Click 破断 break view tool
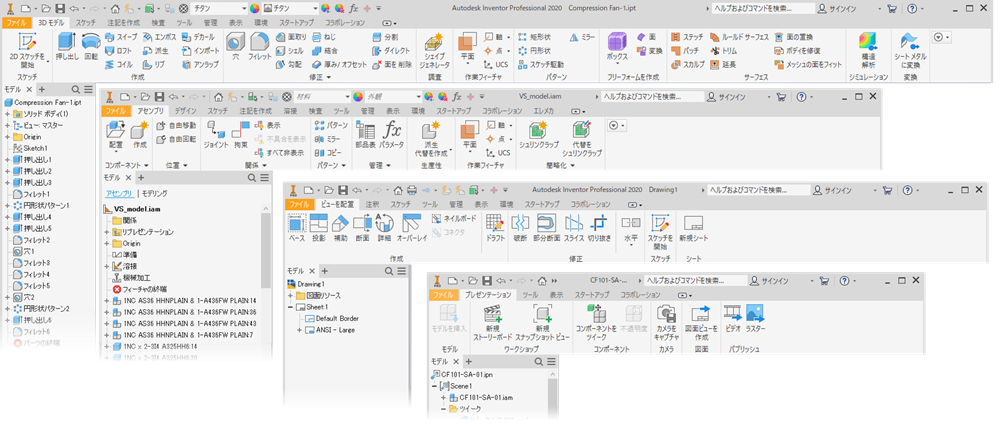 point(520,228)
